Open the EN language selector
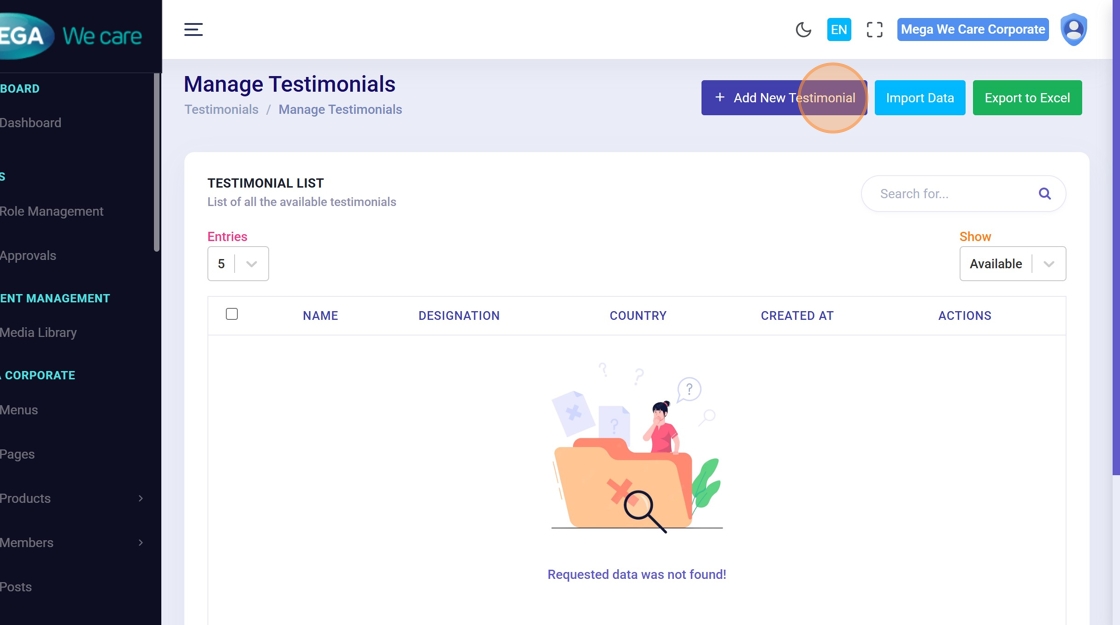Viewport: 1120px width, 625px height. (838, 30)
